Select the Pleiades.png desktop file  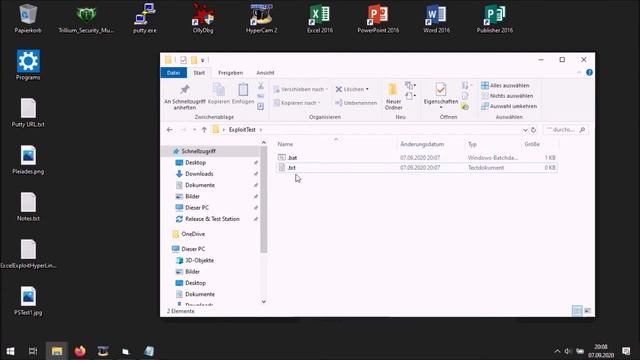click(28, 160)
